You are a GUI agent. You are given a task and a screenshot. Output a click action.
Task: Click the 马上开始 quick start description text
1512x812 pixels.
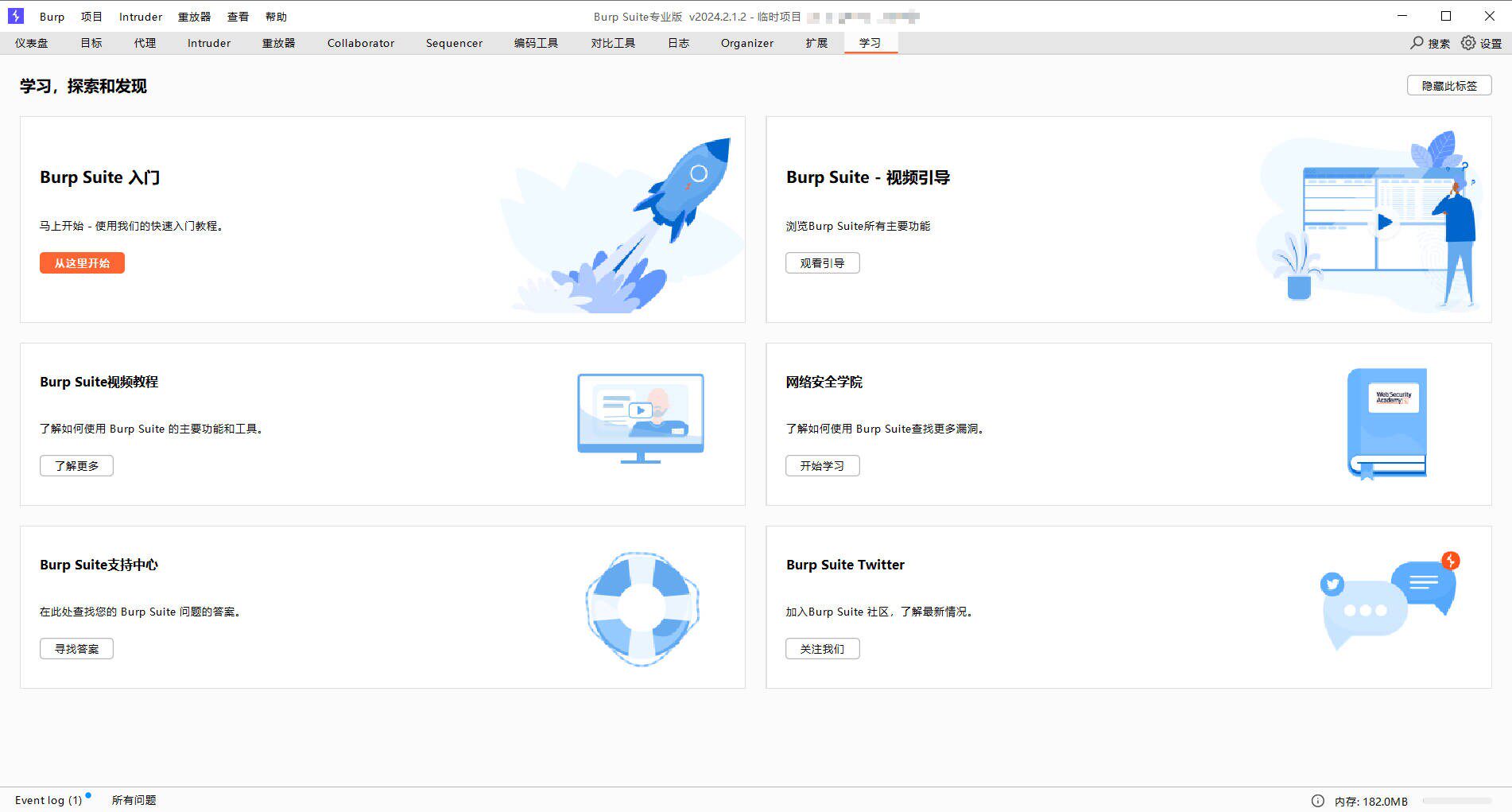click(x=132, y=226)
